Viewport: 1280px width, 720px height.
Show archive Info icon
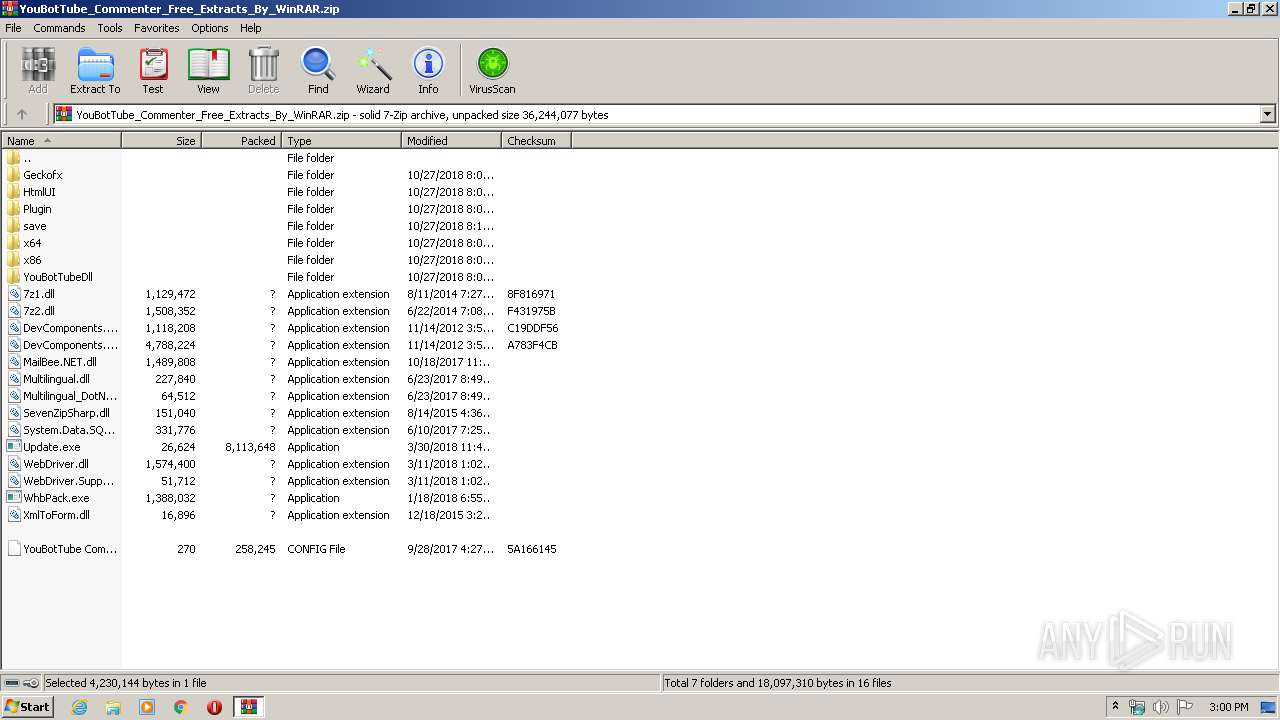(428, 71)
